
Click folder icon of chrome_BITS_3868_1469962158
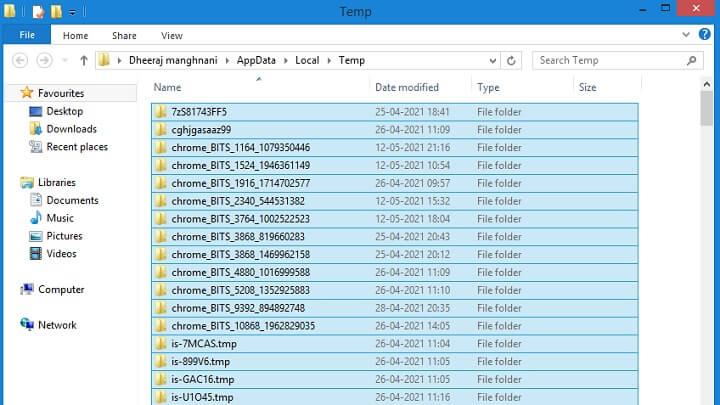[x=161, y=254]
